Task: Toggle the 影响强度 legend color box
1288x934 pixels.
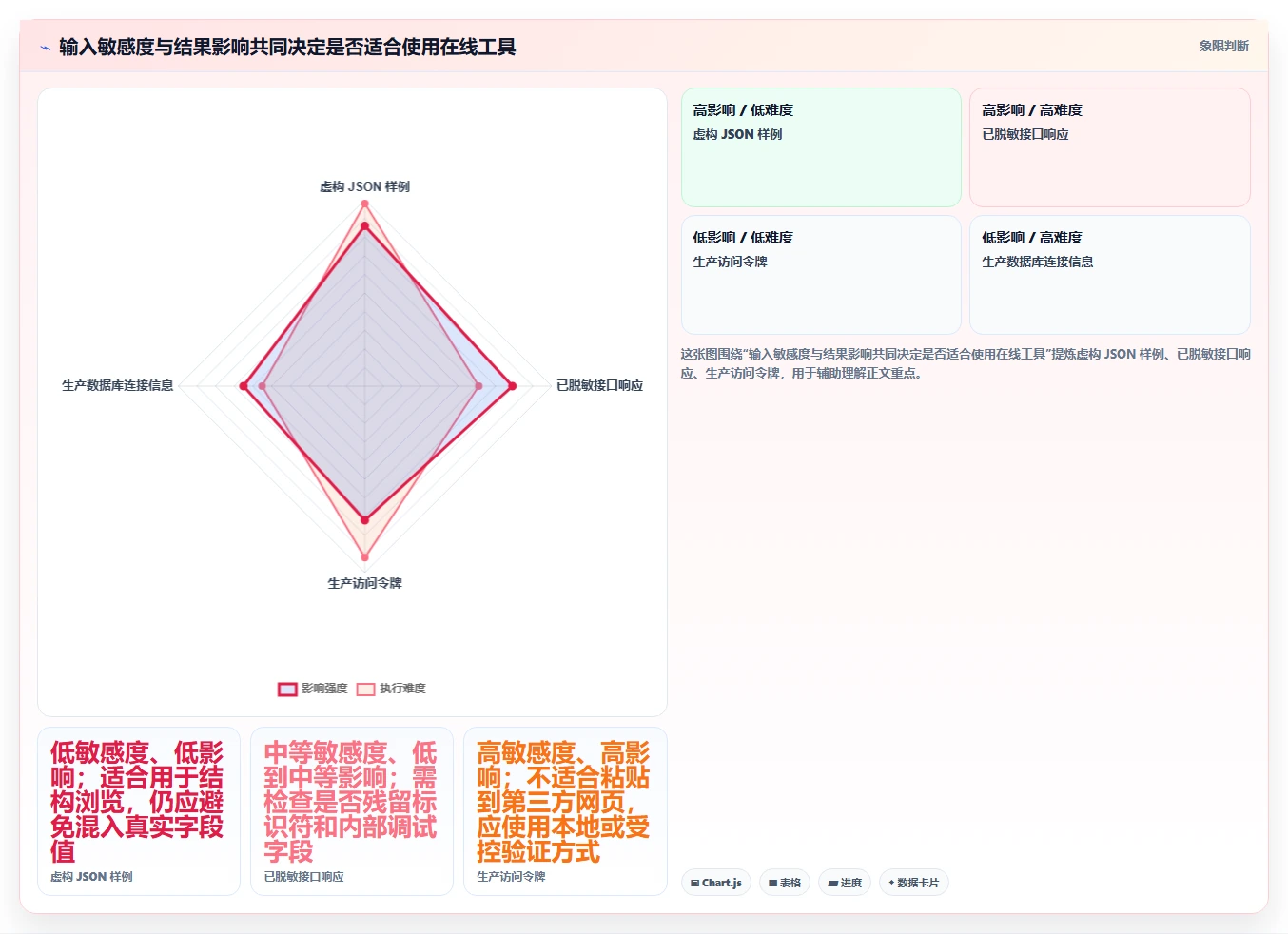Action: tap(287, 690)
